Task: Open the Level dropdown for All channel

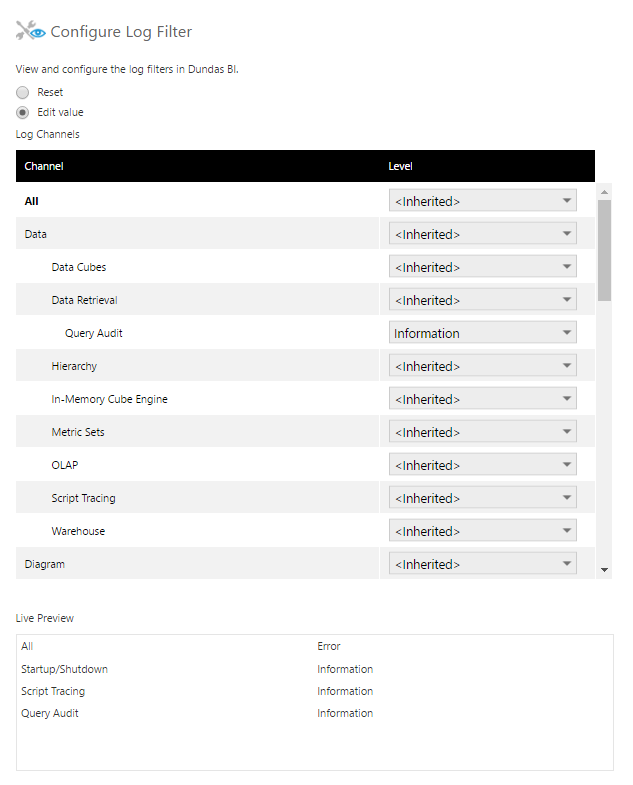Action: tap(483, 201)
